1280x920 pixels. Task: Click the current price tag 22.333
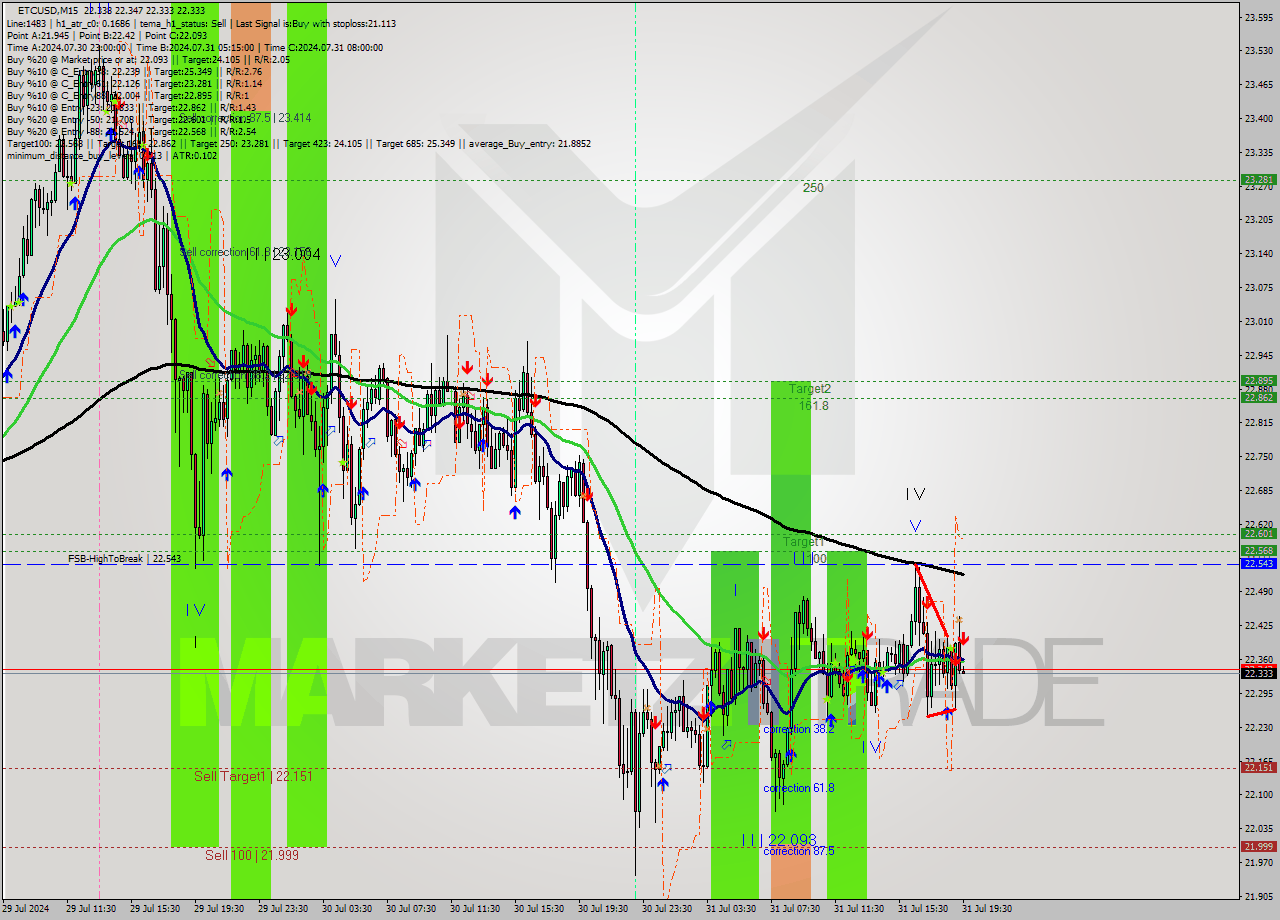[x=1258, y=673]
